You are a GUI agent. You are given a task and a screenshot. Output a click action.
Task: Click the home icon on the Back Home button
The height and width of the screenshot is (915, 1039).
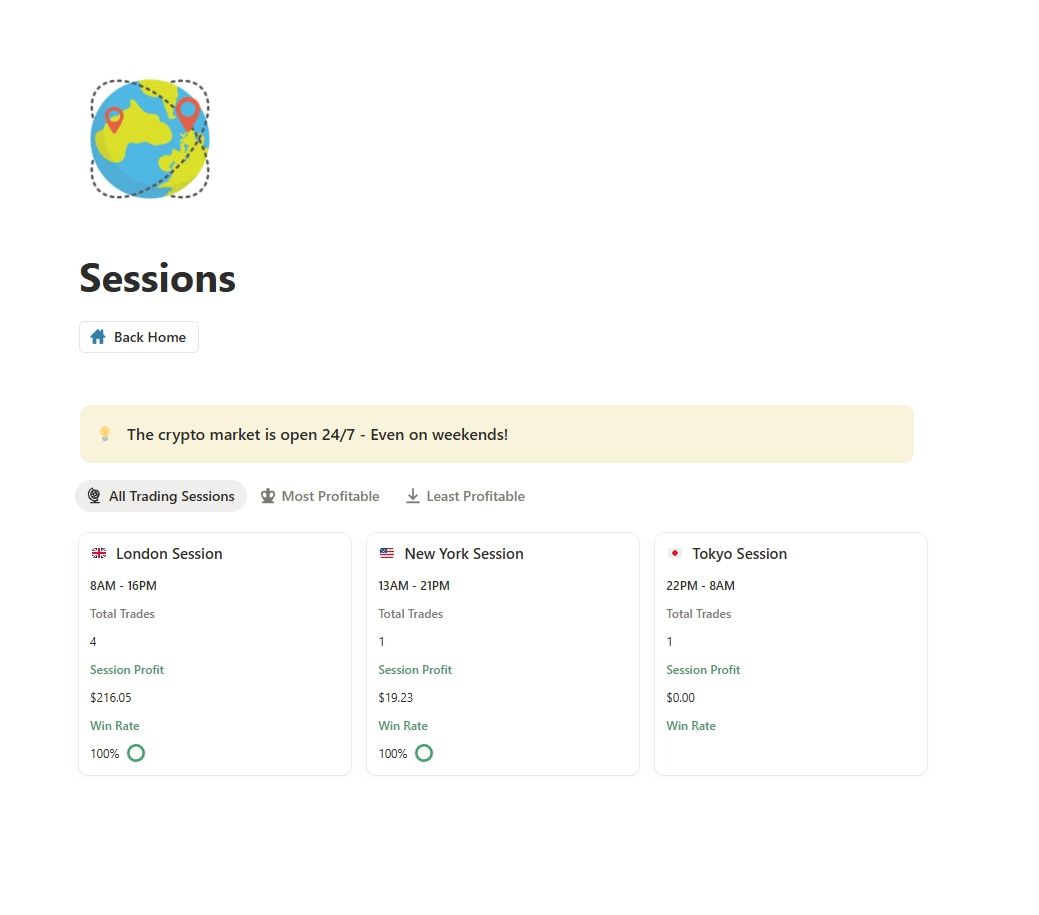[x=97, y=336]
